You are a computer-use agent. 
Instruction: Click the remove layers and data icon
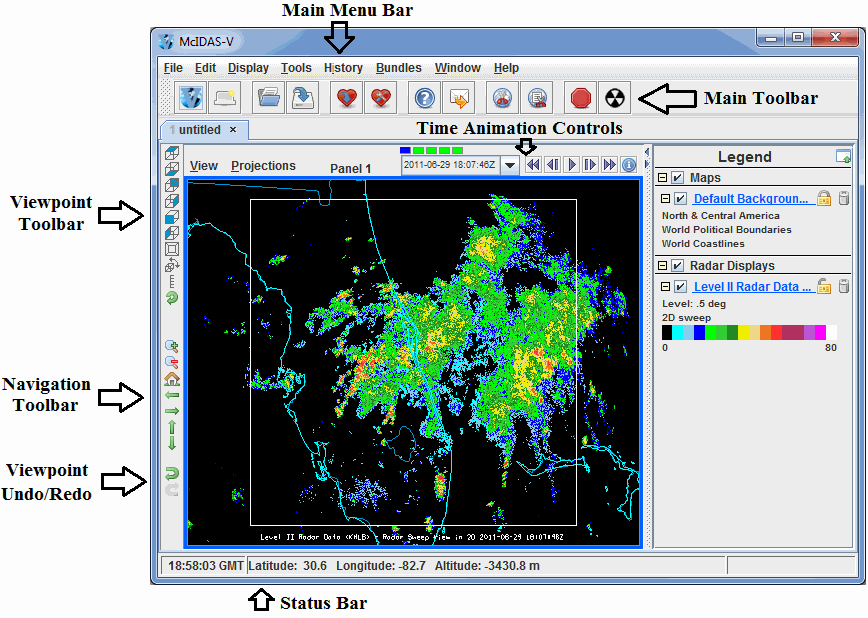click(537, 98)
